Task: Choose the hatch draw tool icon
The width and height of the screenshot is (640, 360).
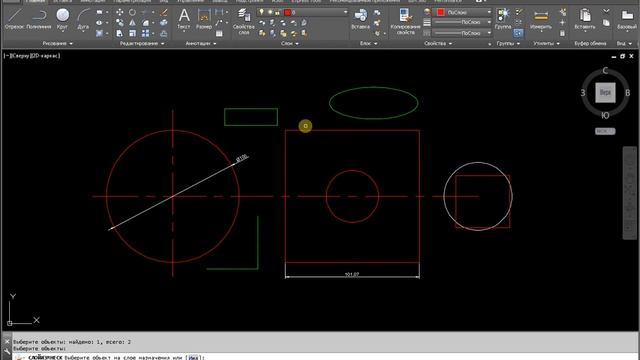Action: [x=100, y=33]
